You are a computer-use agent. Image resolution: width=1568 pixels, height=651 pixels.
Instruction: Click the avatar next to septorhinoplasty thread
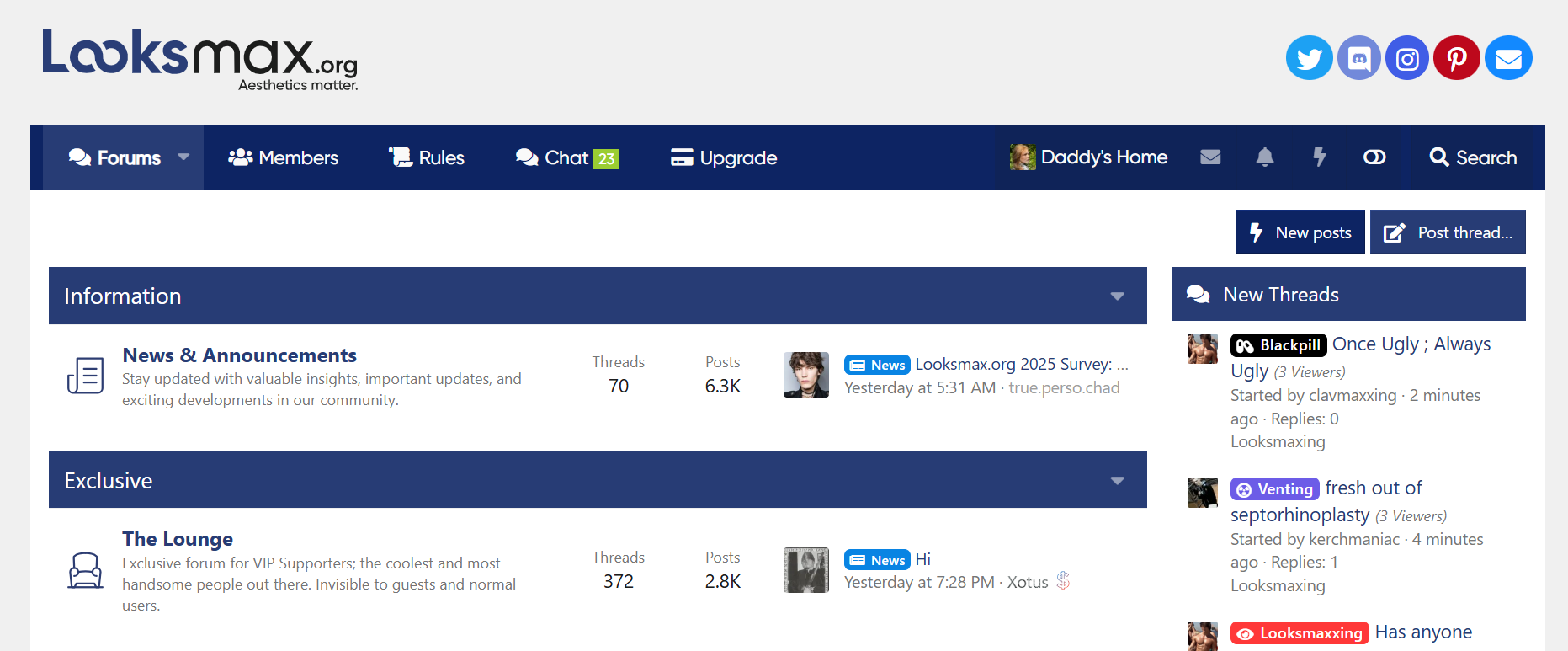pyautogui.click(x=1203, y=493)
